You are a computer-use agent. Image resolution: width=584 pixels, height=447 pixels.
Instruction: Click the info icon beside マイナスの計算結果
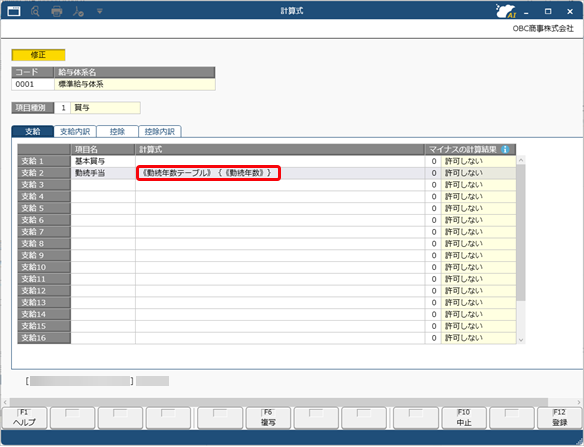point(505,149)
